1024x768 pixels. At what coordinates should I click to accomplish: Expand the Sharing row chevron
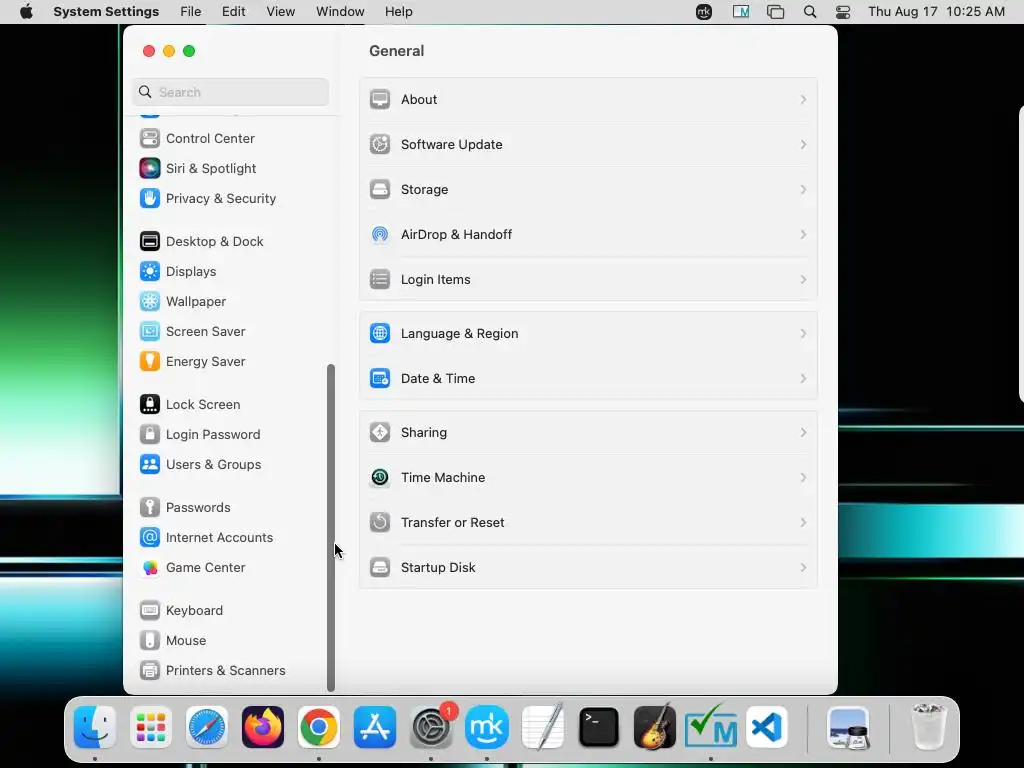tap(803, 432)
